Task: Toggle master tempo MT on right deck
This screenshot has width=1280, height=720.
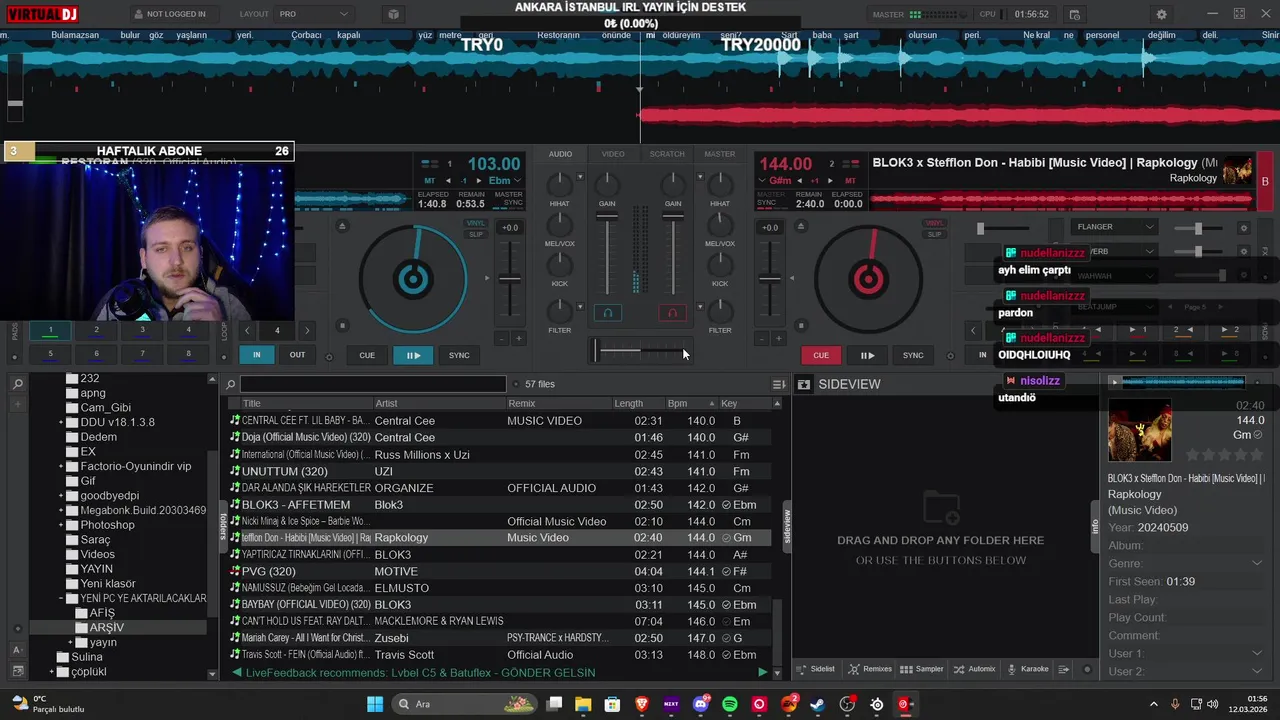Action: coord(850,181)
